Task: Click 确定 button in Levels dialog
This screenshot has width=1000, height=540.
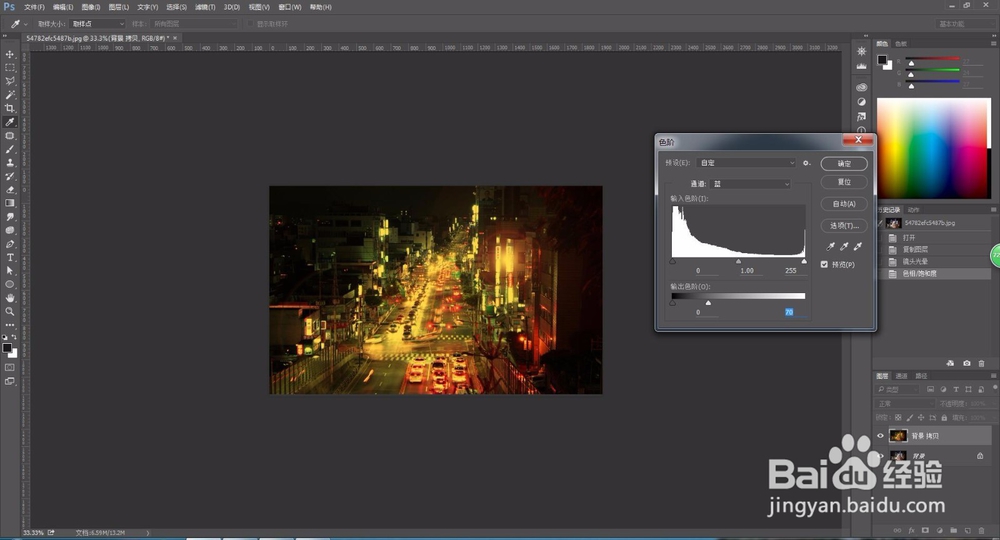Action: [x=844, y=164]
